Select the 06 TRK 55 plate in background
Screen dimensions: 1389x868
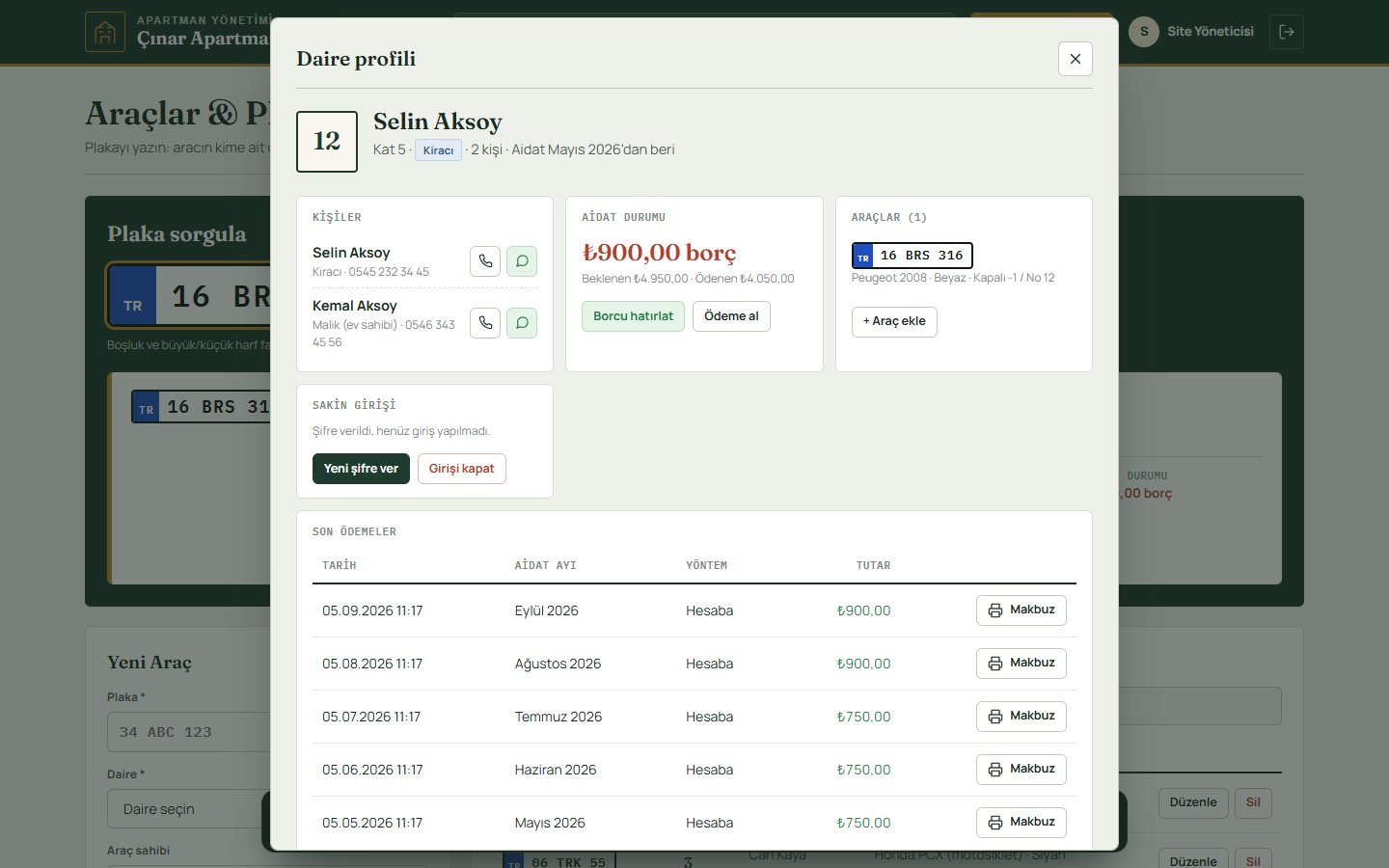558,861
